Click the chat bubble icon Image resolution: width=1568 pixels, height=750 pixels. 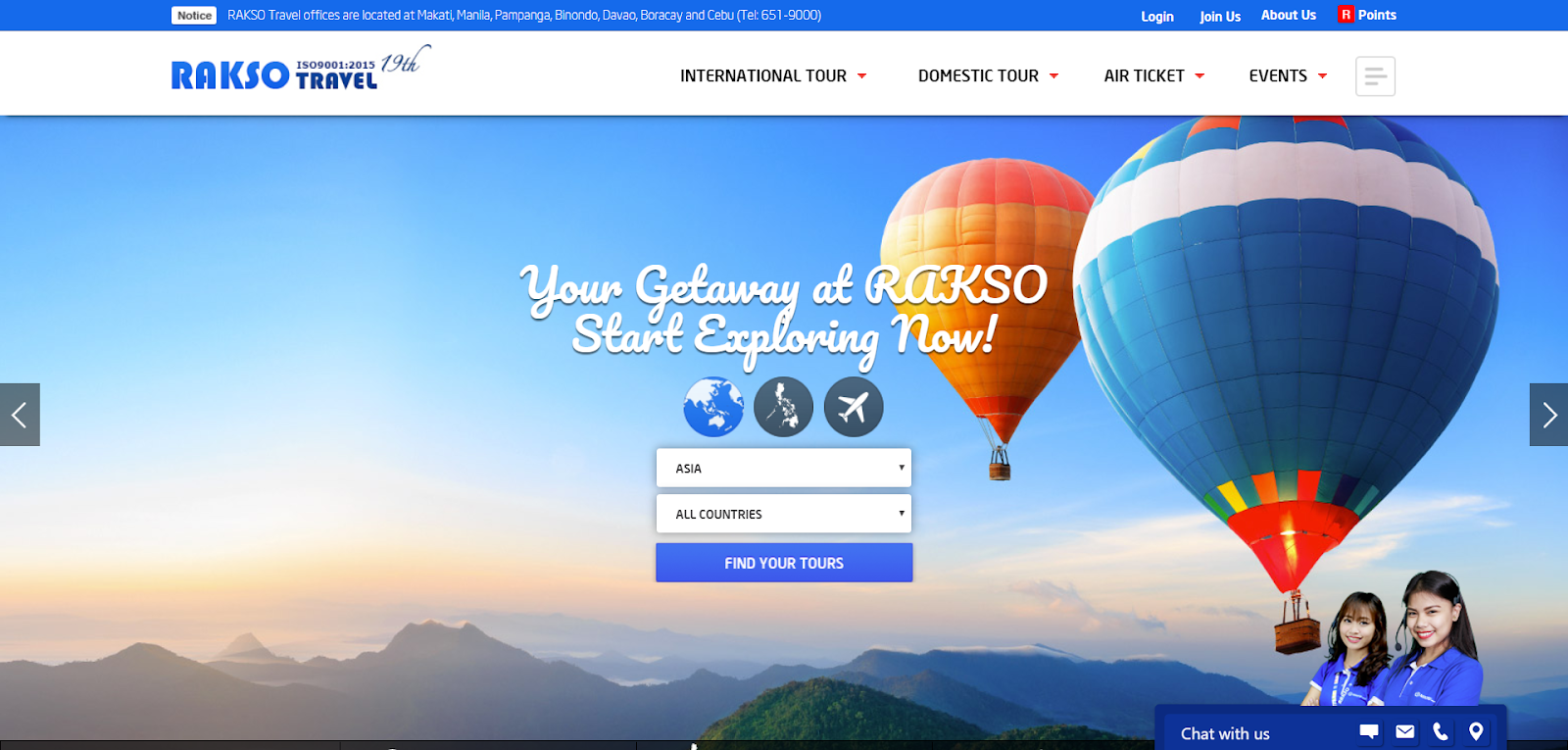(x=1369, y=731)
